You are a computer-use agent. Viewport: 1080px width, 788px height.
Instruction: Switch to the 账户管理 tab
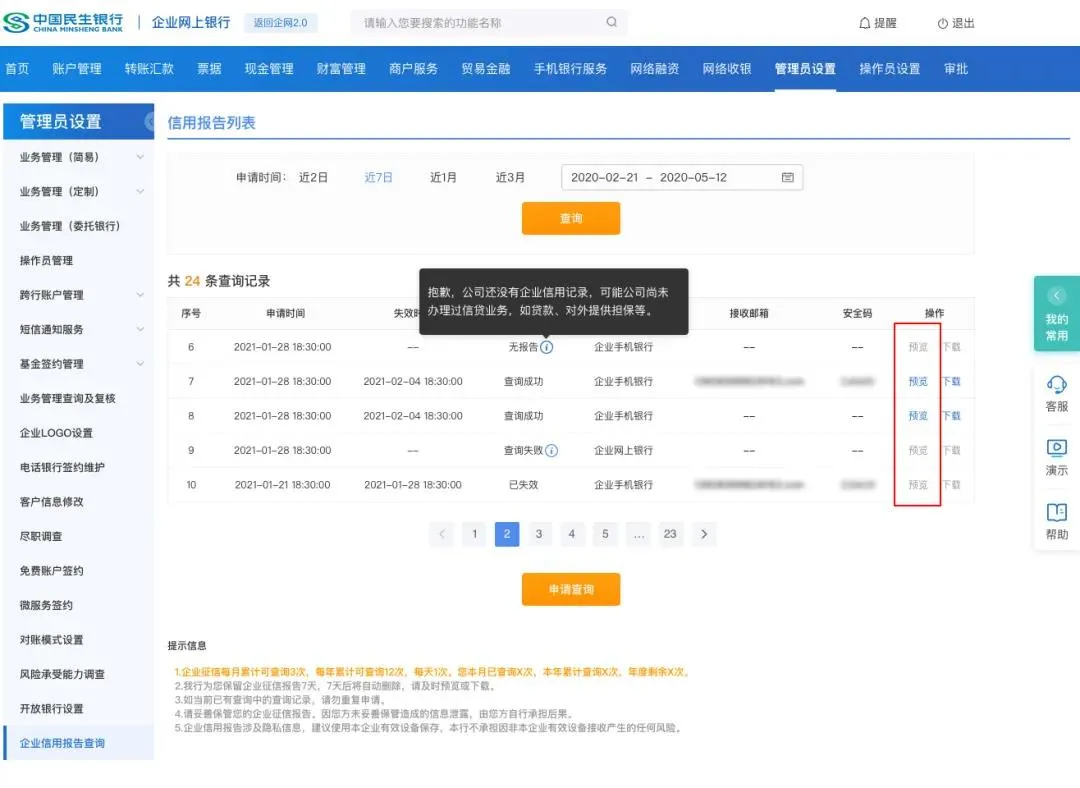pyautogui.click(x=80, y=68)
